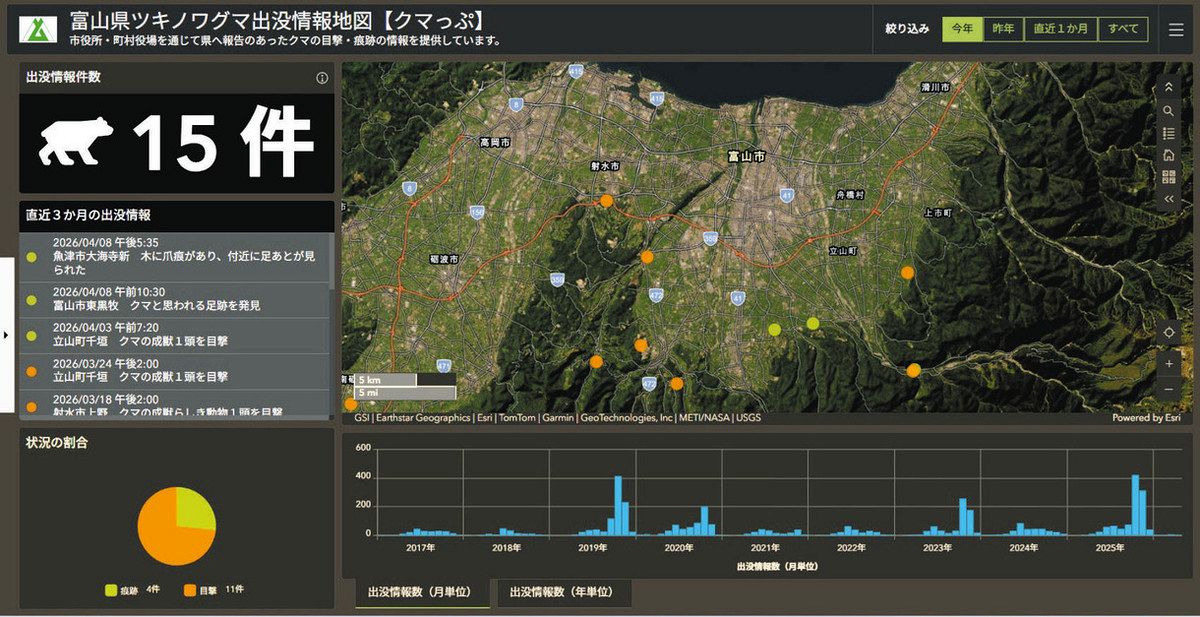1200x617 pixels.
Task: Click the 2021年 axis label on chart
Action: coord(765,548)
